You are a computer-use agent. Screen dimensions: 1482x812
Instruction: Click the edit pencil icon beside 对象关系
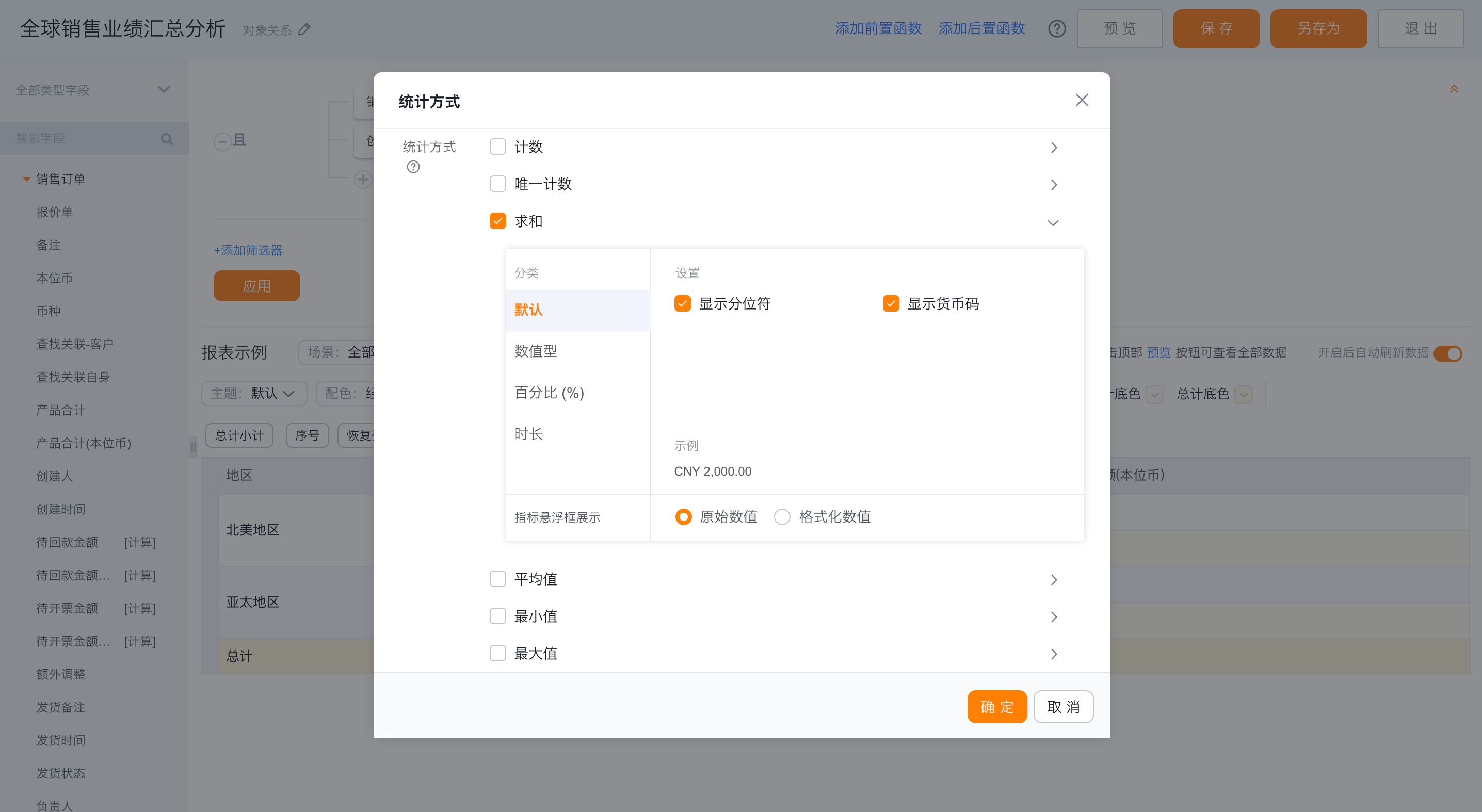tap(304, 29)
